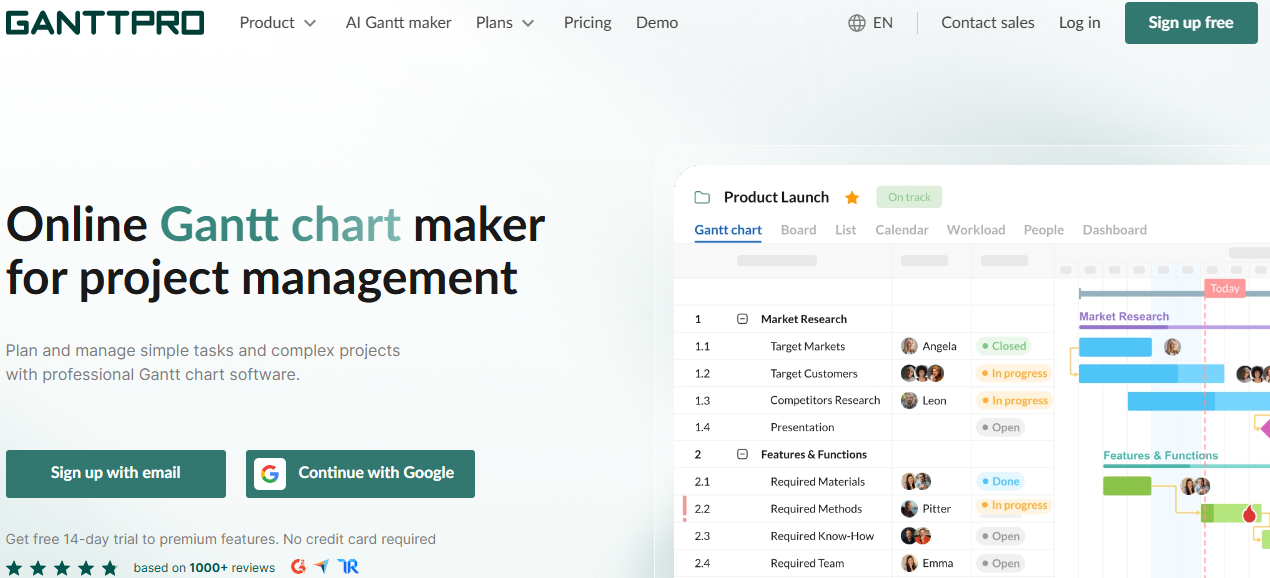Viewport: 1270px width, 578px height.
Task: Click the Presentation task name
Action: pos(802,427)
